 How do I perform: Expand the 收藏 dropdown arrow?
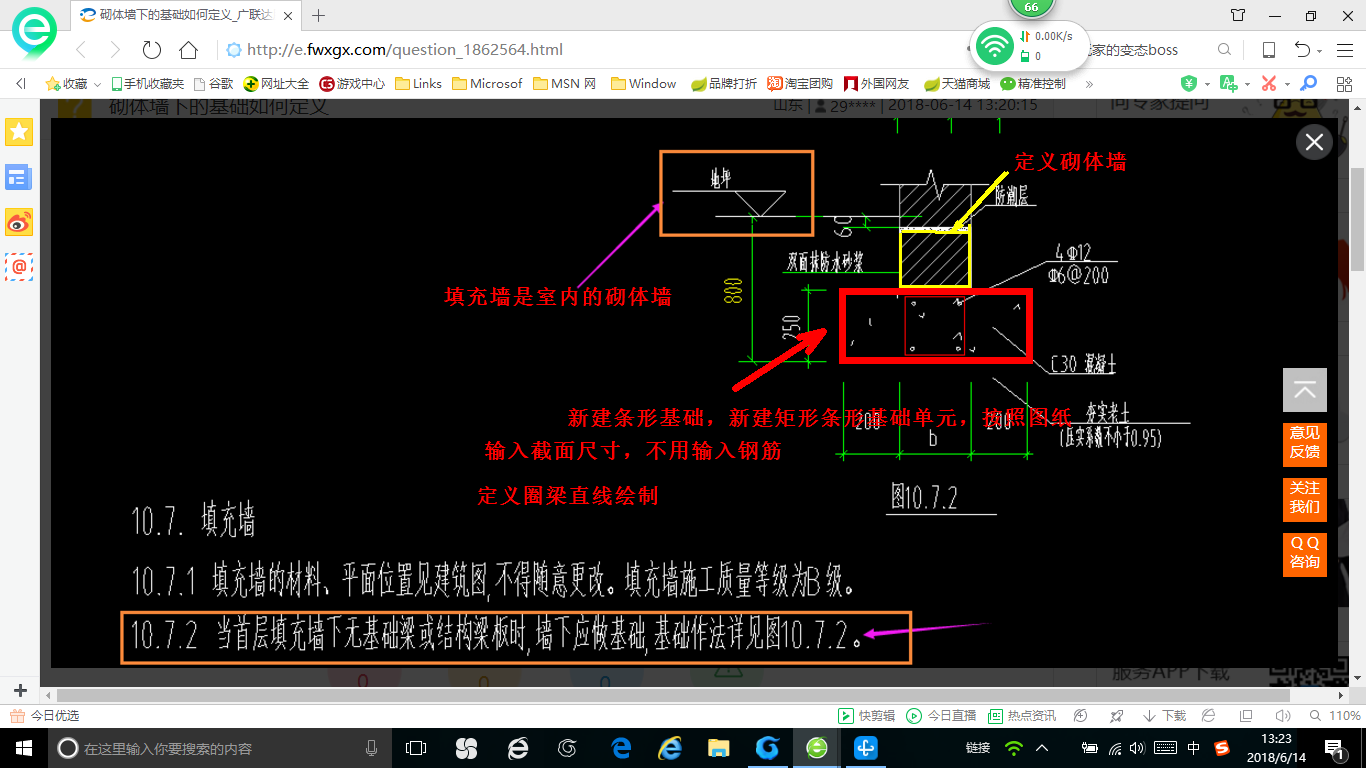point(97,85)
